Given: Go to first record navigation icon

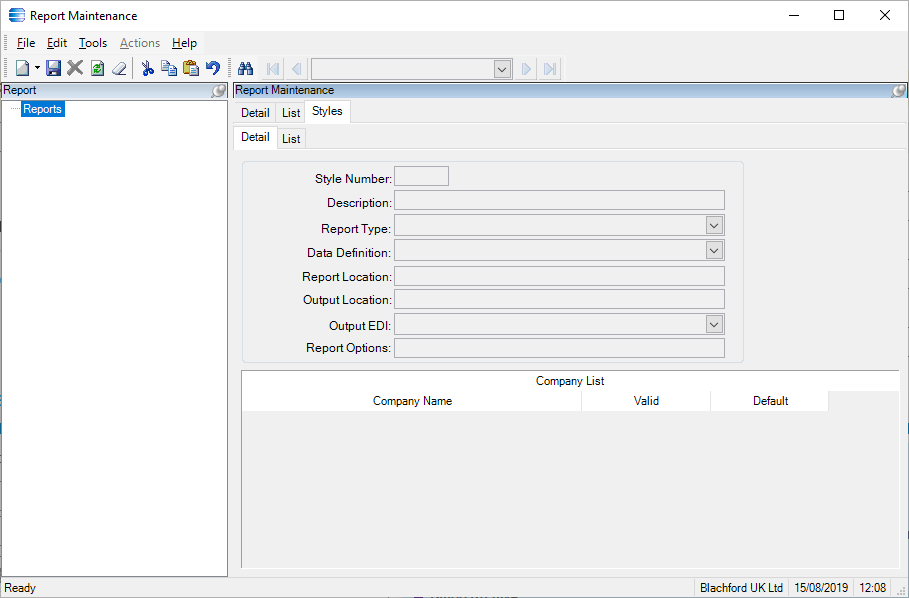Looking at the screenshot, I should pos(272,70).
